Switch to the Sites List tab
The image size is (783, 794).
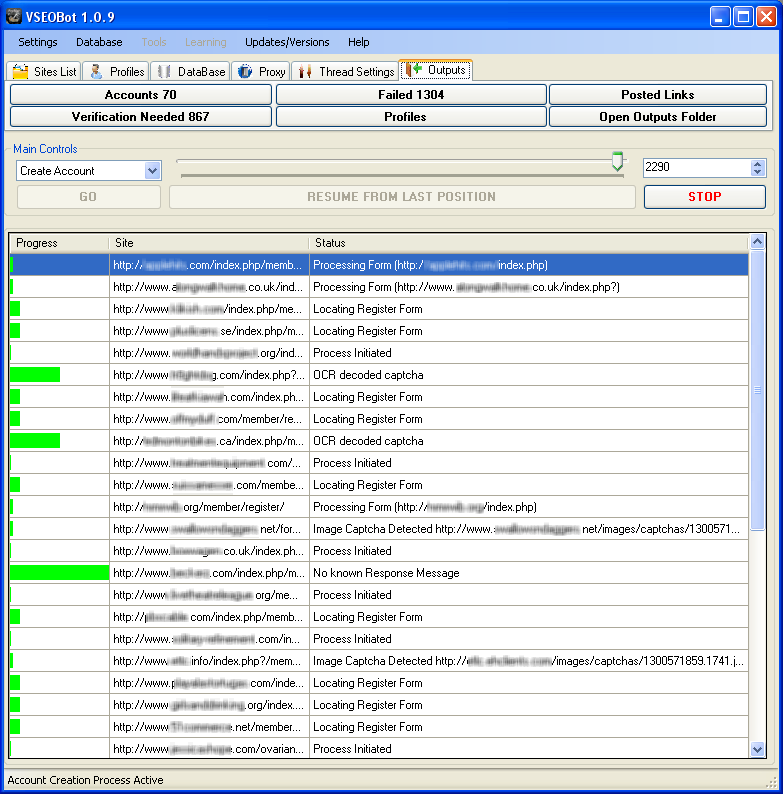[44, 71]
